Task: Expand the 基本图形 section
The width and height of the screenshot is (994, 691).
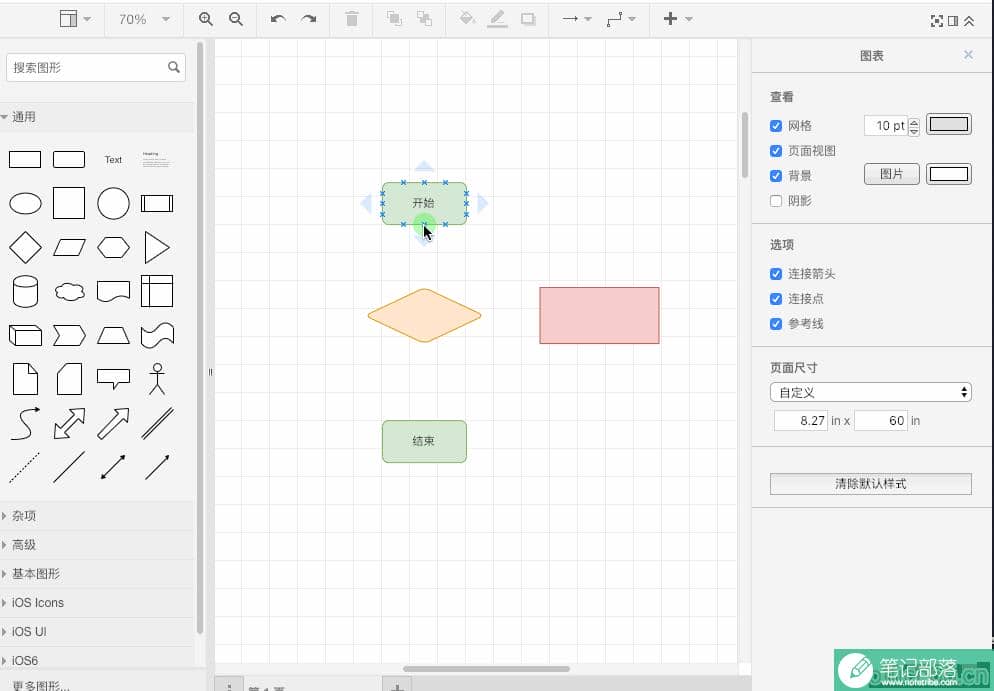Action: point(97,574)
